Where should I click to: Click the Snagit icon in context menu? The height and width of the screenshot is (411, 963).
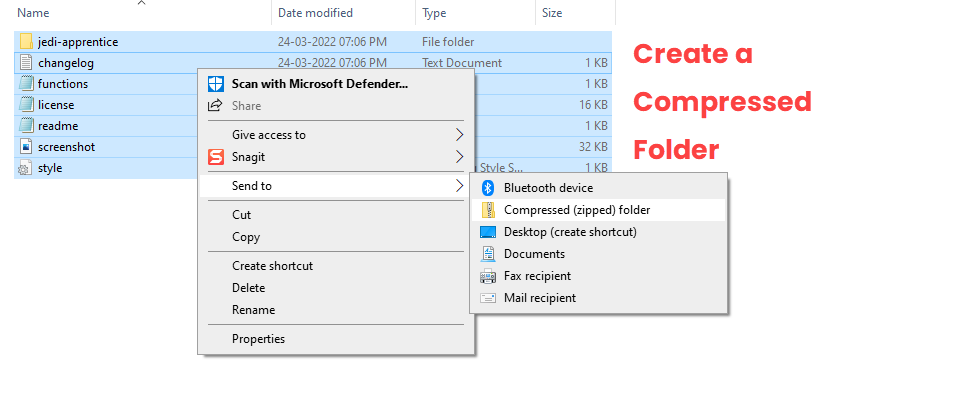coord(216,157)
